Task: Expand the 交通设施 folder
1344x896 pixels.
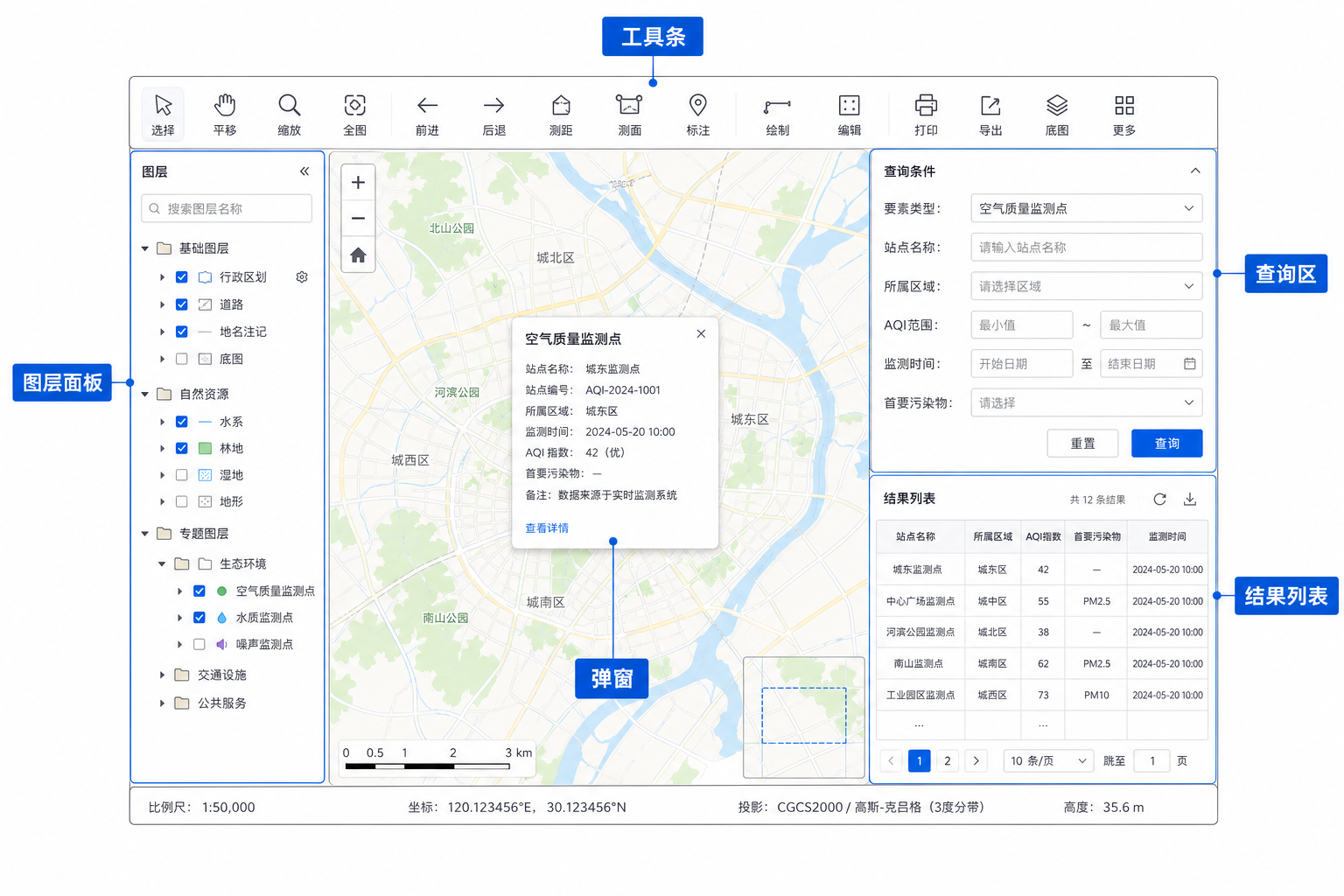Action: point(162,675)
